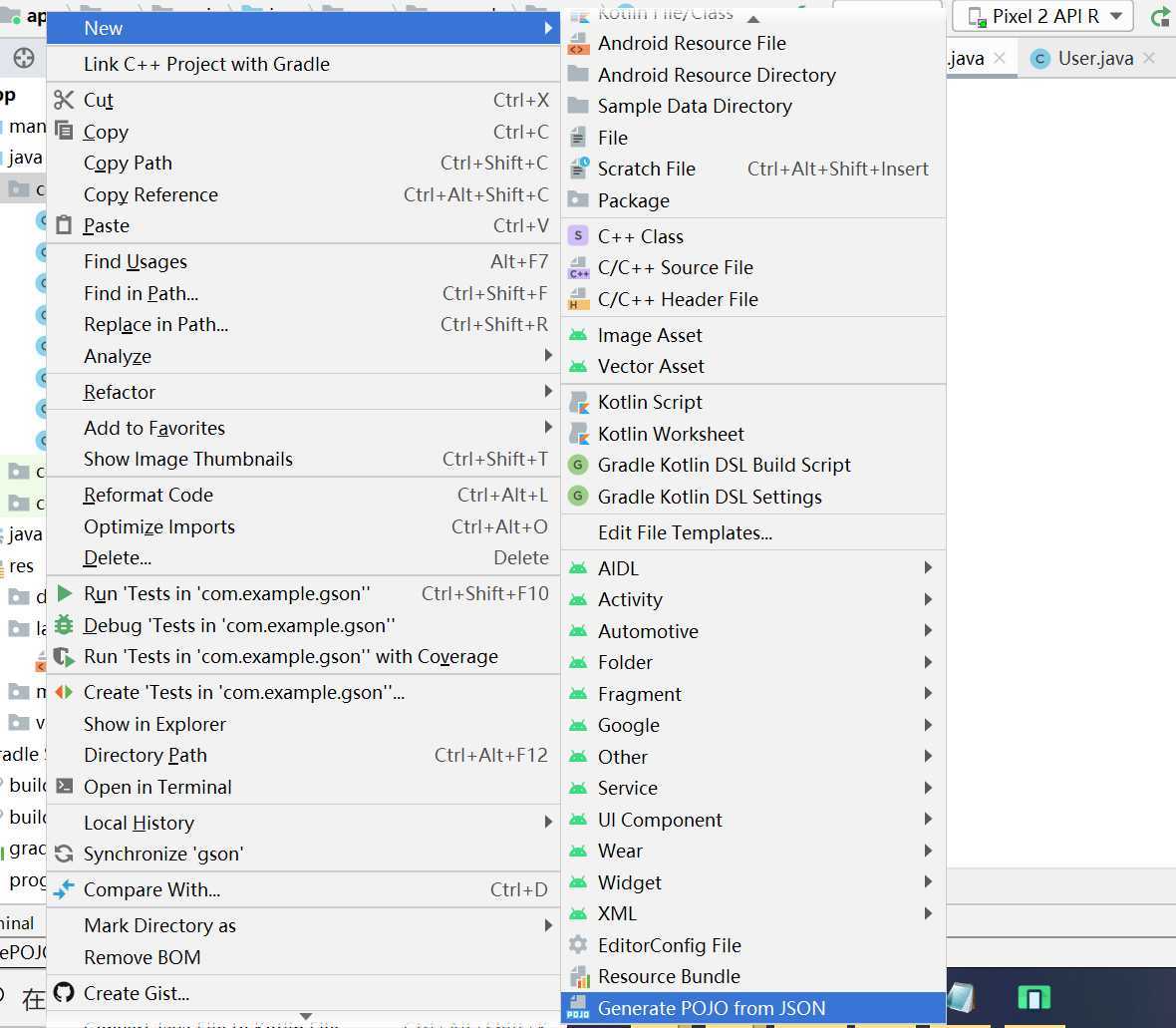Image resolution: width=1176 pixels, height=1028 pixels.
Task: Click the Create Tests diamond icon
Action: pyautogui.click(x=64, y=692)
